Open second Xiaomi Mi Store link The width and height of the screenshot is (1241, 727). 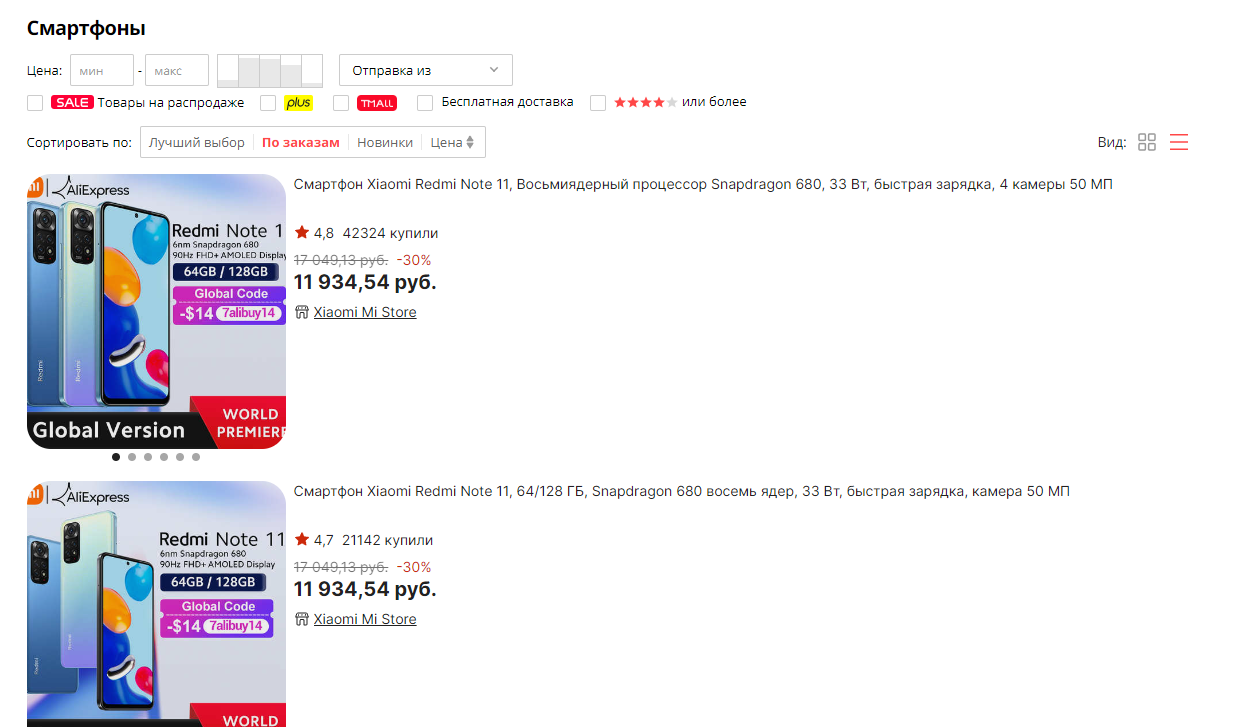pos(365,619)
